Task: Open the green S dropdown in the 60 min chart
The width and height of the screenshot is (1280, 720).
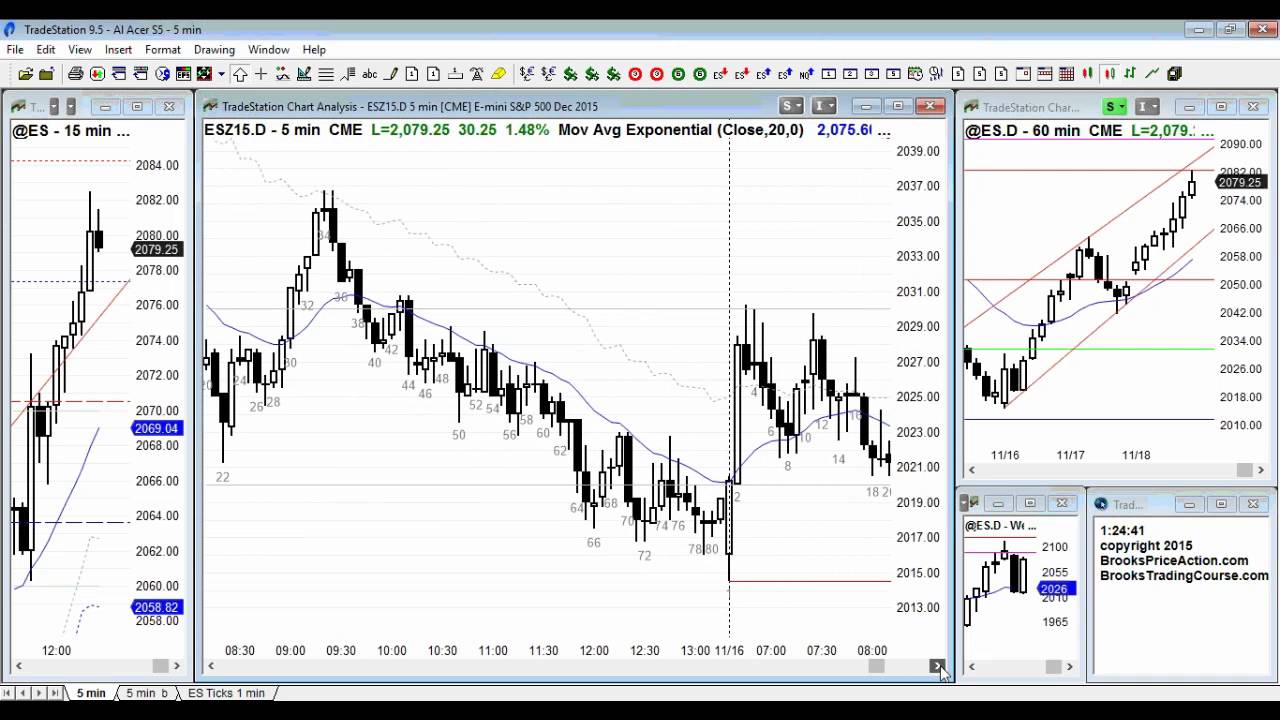Action: click(x=1116, y=106)
